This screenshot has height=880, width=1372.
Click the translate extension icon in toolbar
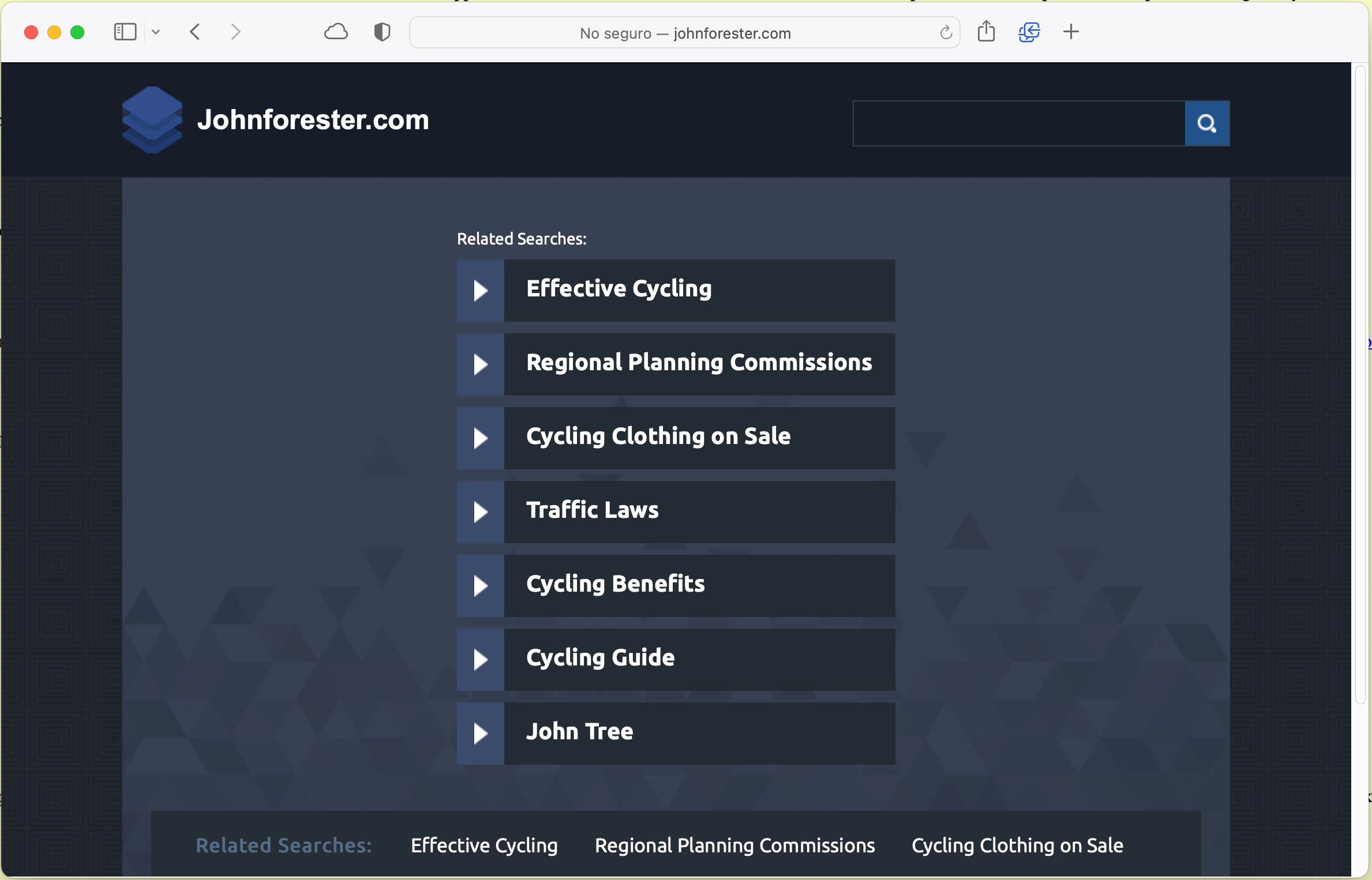(1029, 32)
